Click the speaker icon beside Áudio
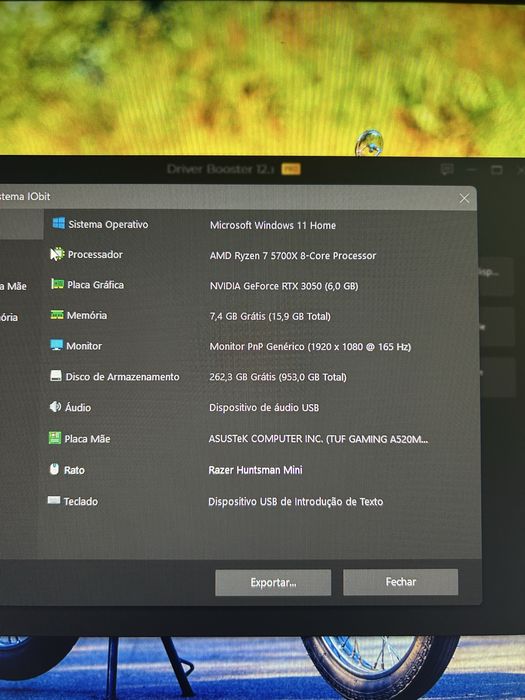The width and height of the screenshot is (525, 700). [55, 407]
